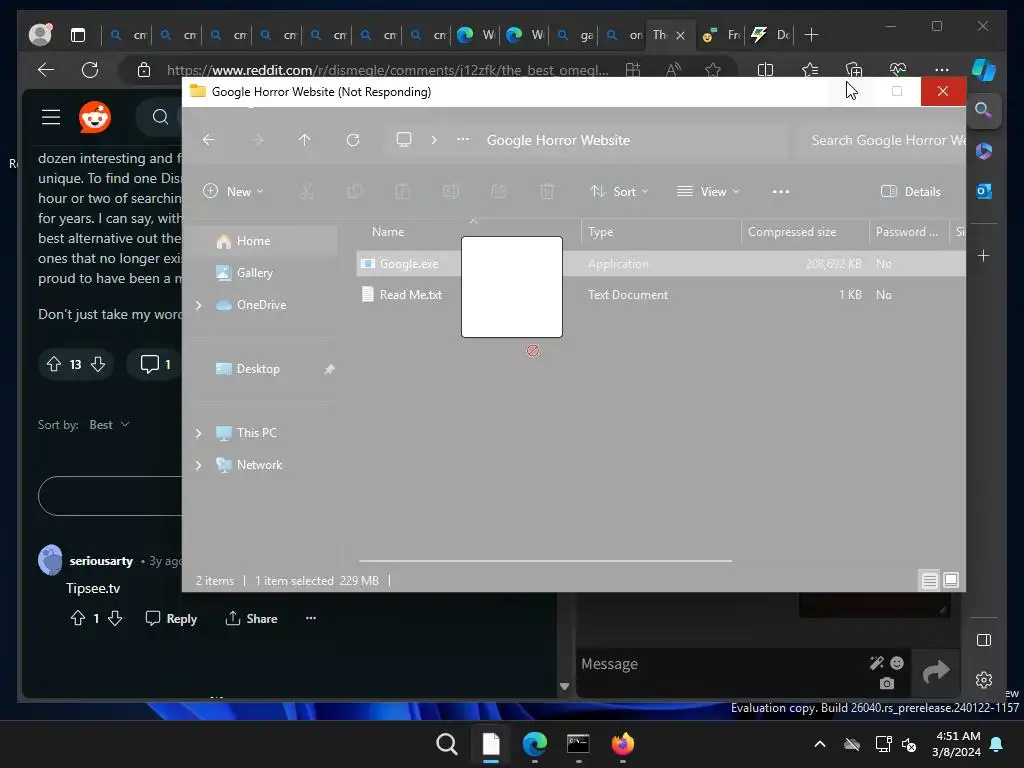Expand the Network tree node
Screen dimensions: 1024x768
(199, 465)
